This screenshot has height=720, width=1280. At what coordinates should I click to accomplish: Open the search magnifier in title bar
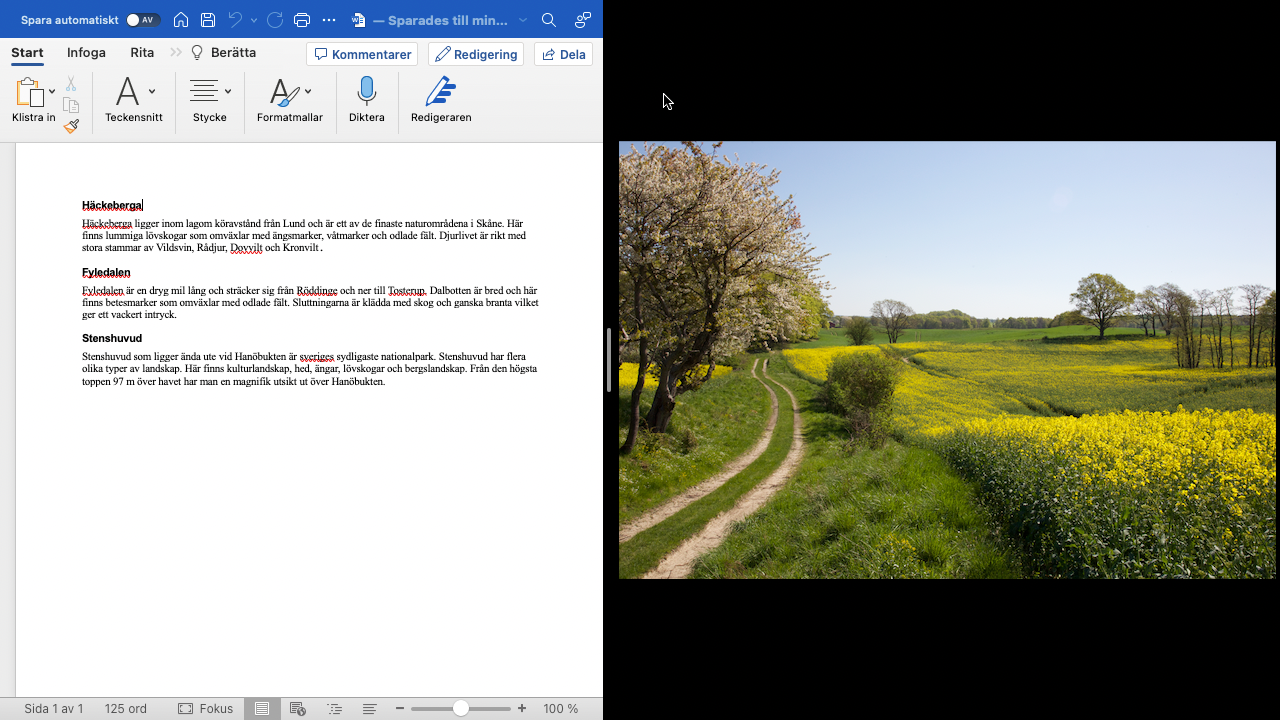point(548,20)
